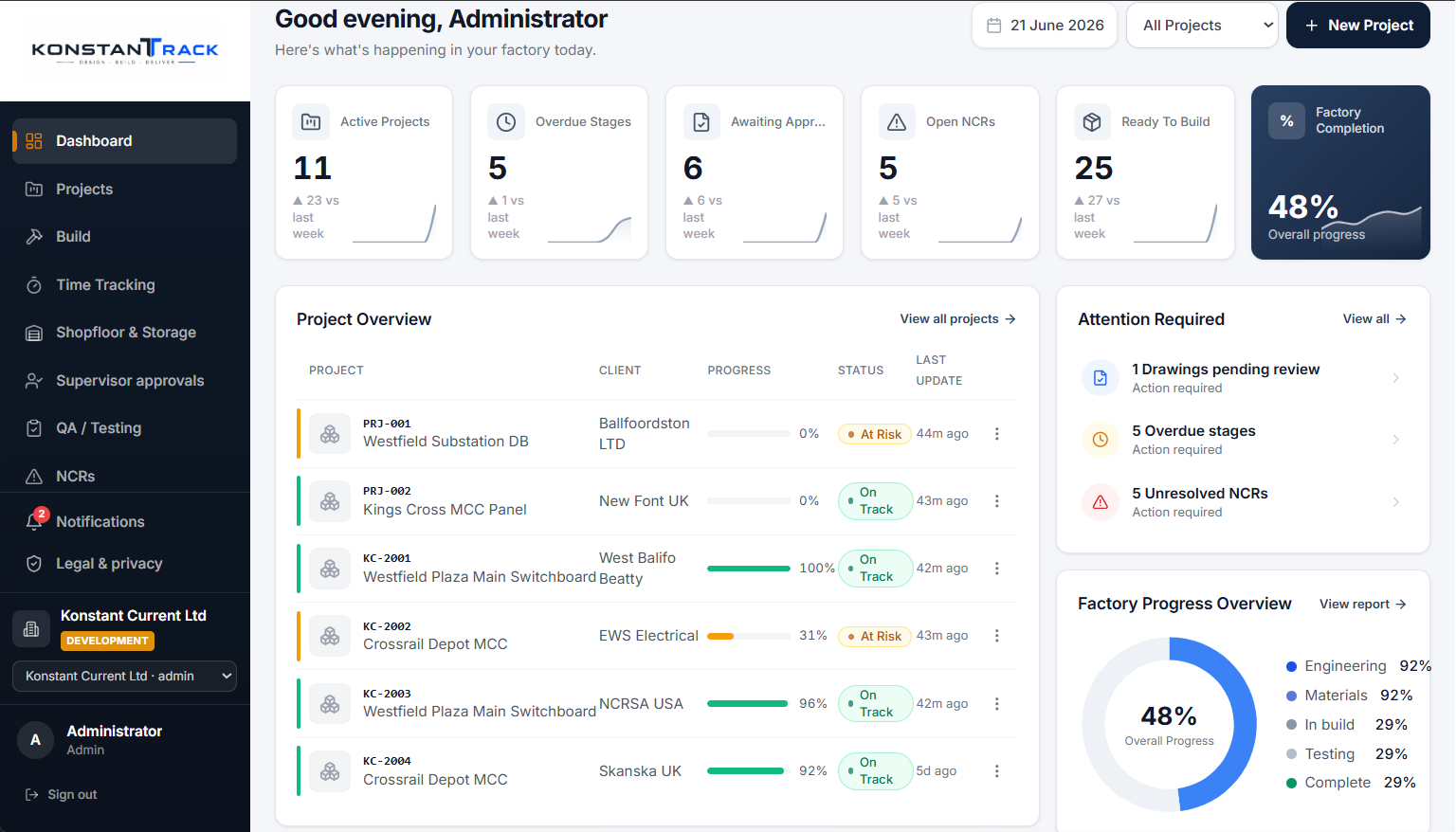The image size is (1456, 832).
Task: Go to Projects in the sidebar
Action: point(124,190)
